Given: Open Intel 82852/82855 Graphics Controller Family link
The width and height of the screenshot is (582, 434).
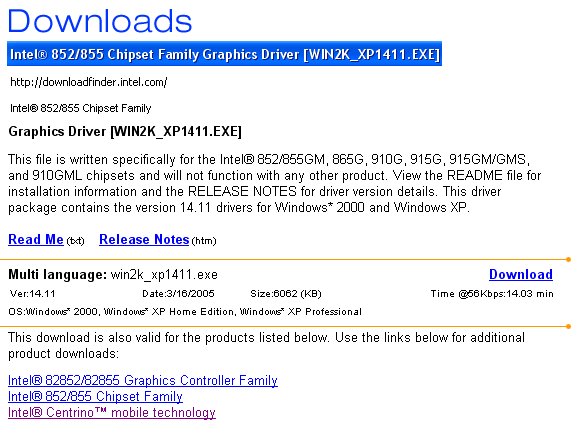Looking at the screenshot, I should tap(143, 381).
